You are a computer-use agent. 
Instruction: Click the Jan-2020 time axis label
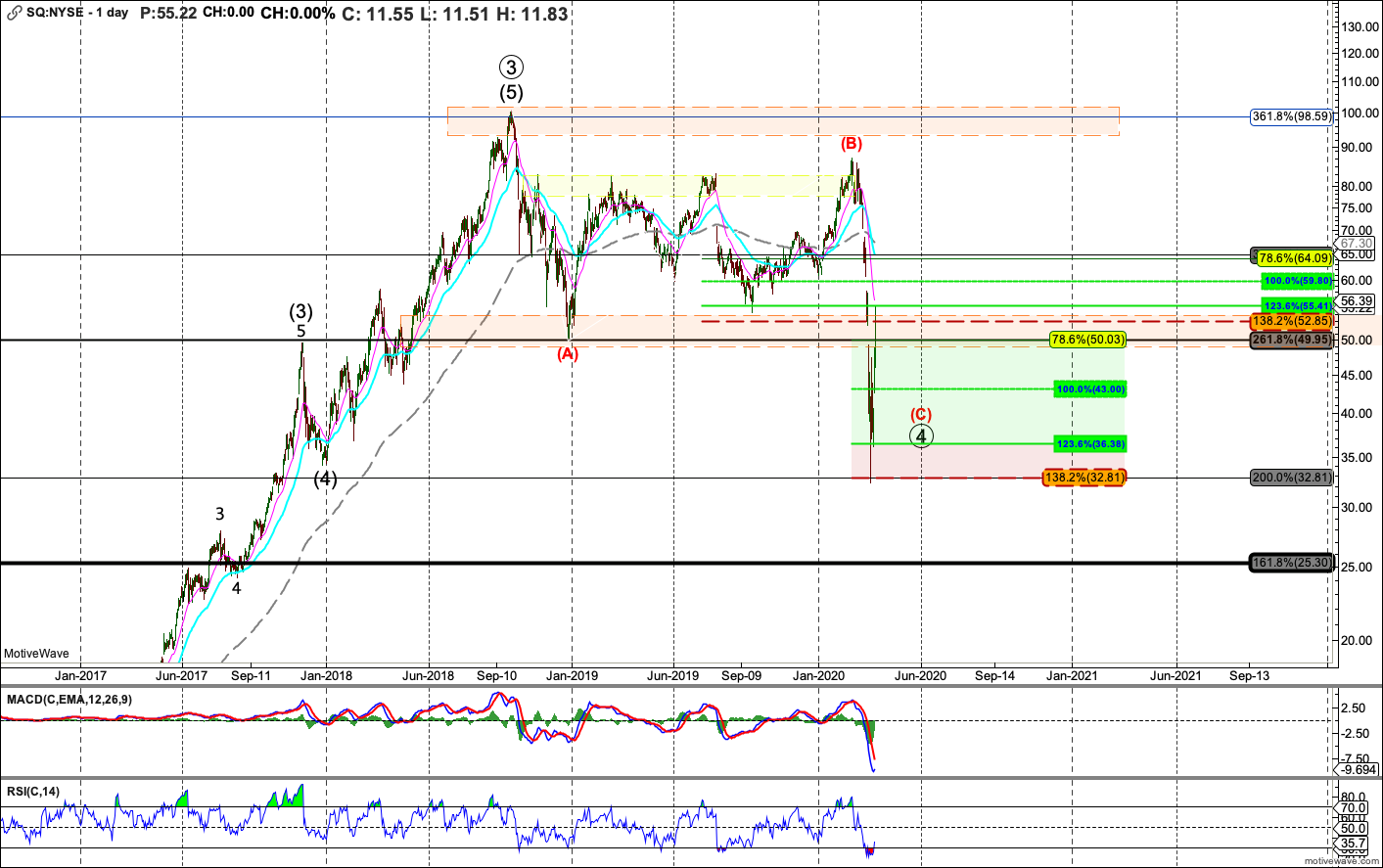point(818,675)
